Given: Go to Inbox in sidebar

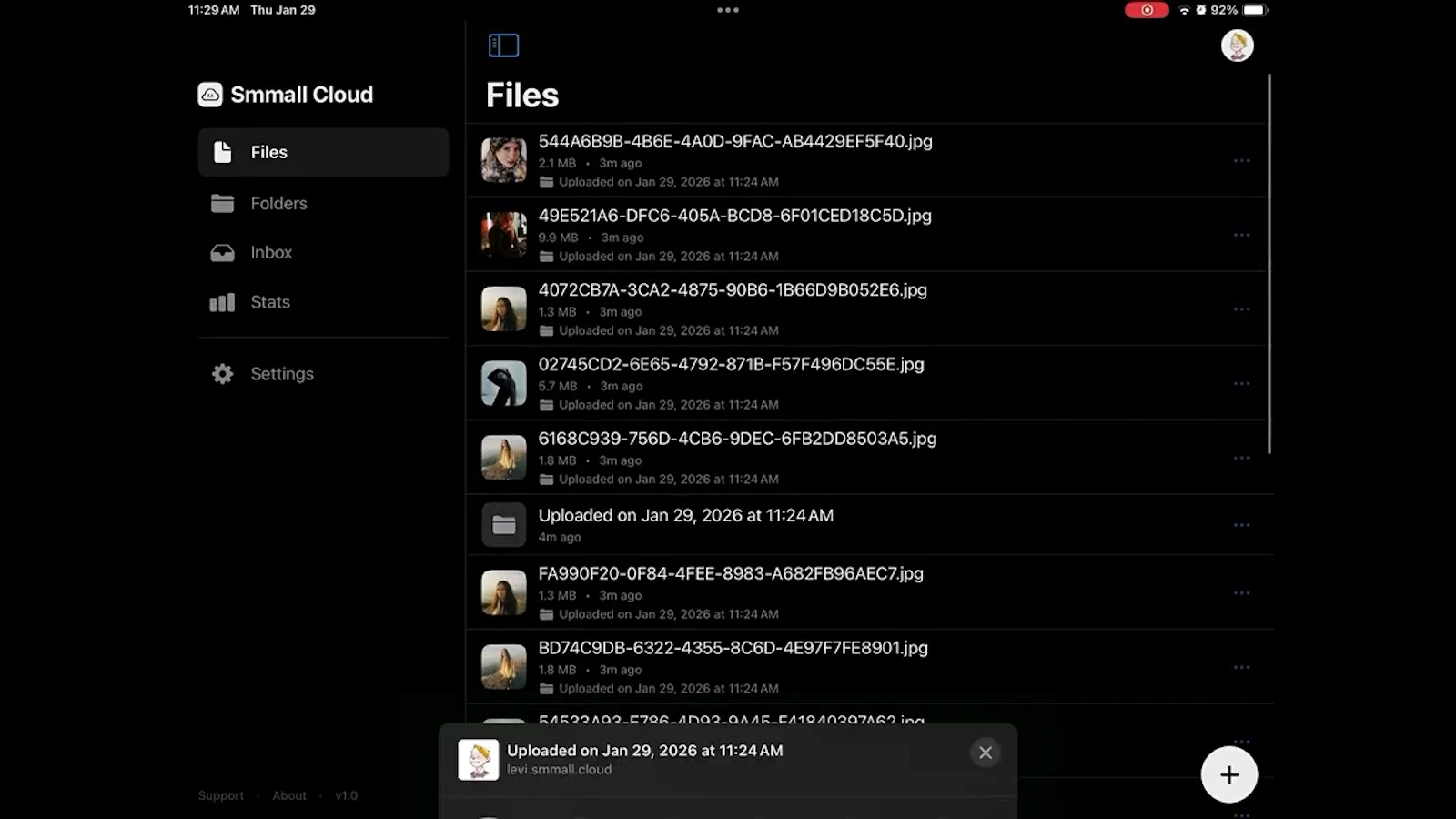Looking at the screenshot, I should [x=323, y=252].
